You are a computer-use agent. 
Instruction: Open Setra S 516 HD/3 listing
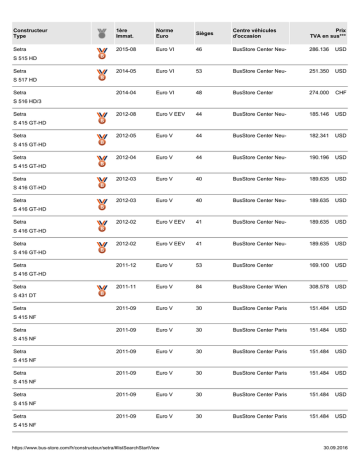(27, 97)
